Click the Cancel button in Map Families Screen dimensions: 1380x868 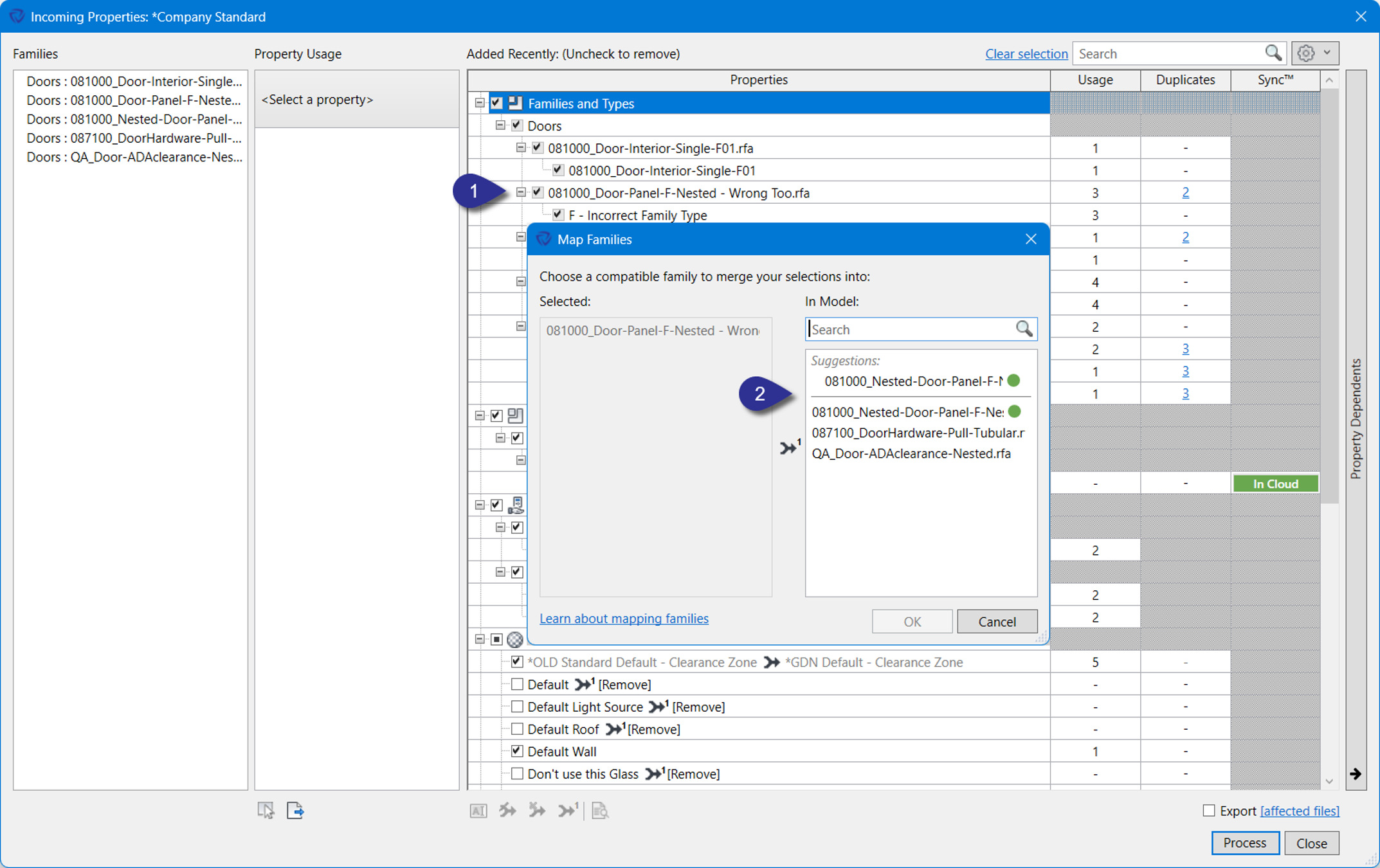coord(997,621)
